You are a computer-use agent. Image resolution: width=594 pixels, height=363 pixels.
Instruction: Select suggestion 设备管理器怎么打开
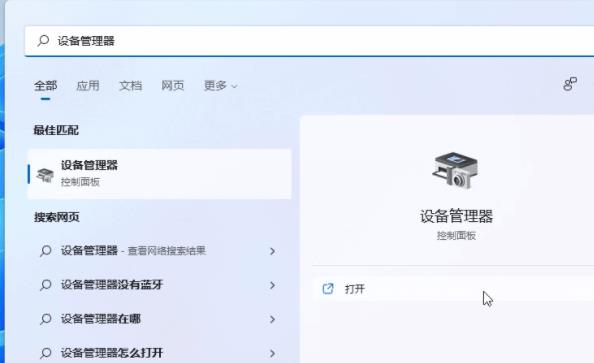coord(160,353)
